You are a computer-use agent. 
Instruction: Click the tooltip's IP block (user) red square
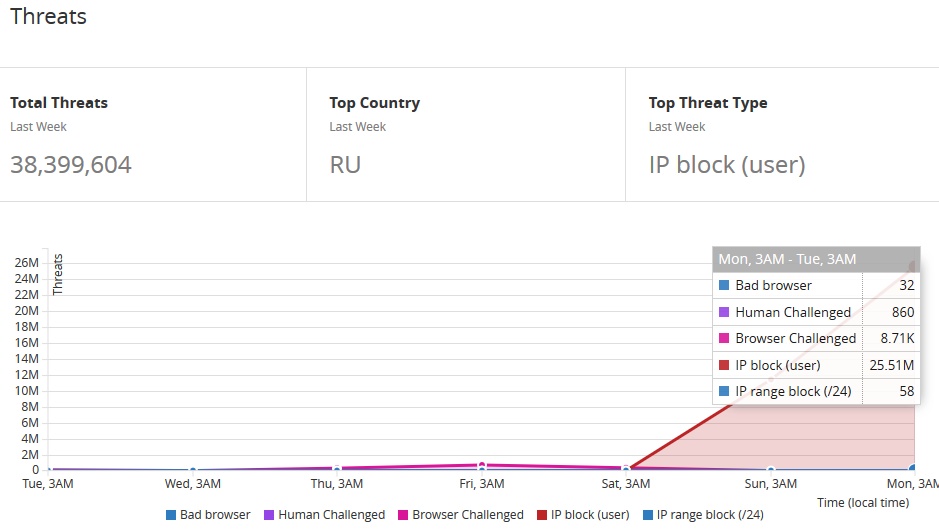pyautogui.click(x=724, y=365)
